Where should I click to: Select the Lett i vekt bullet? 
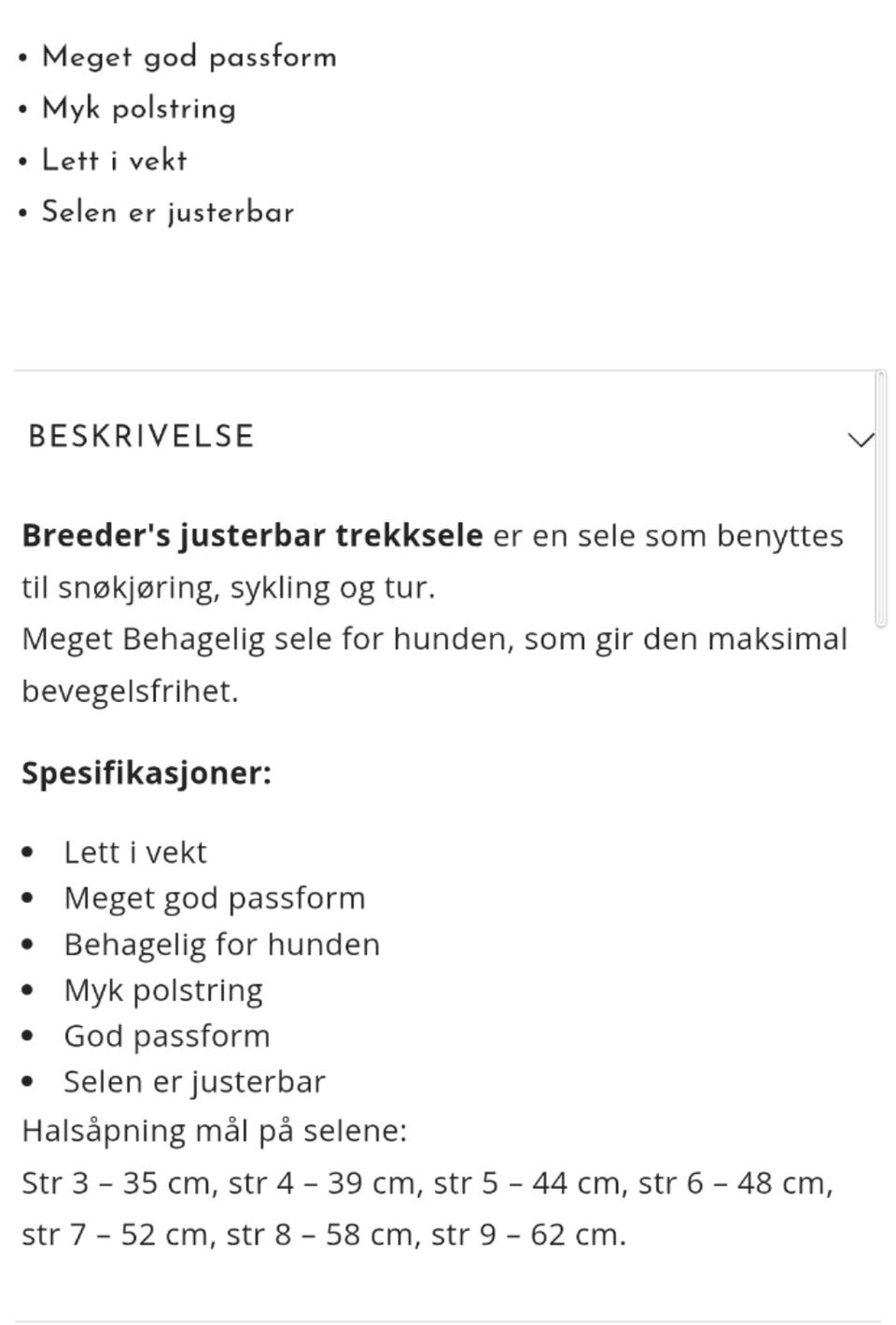click(x=114, y=160)
